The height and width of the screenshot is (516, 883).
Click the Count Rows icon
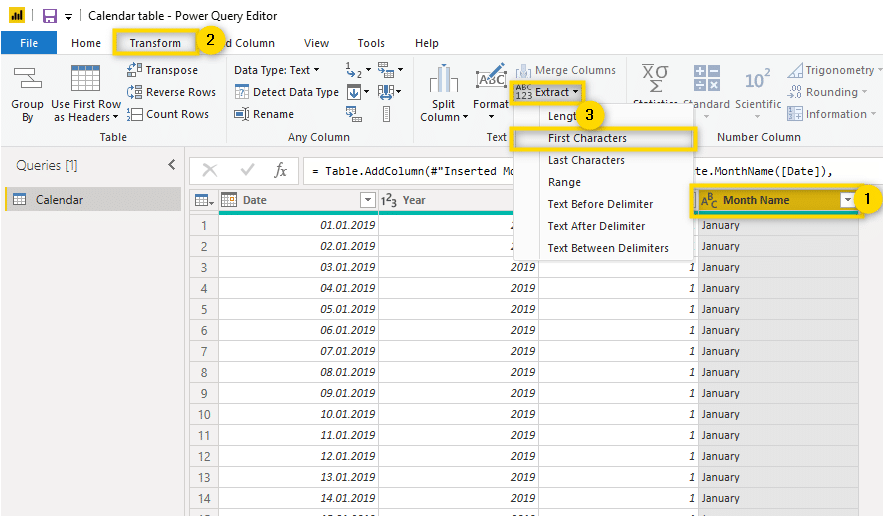pyautogui.click(x=135, y=114)
